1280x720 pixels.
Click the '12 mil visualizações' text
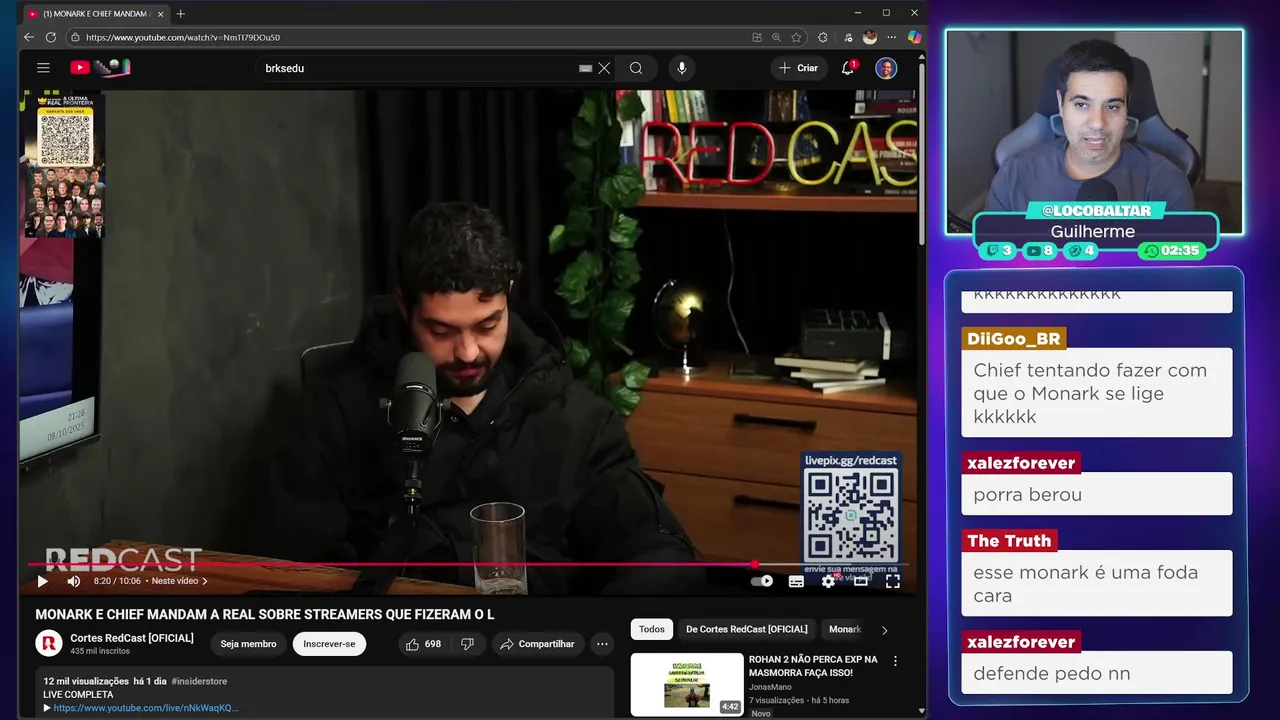pyautogui.click(x=85, y=681)
